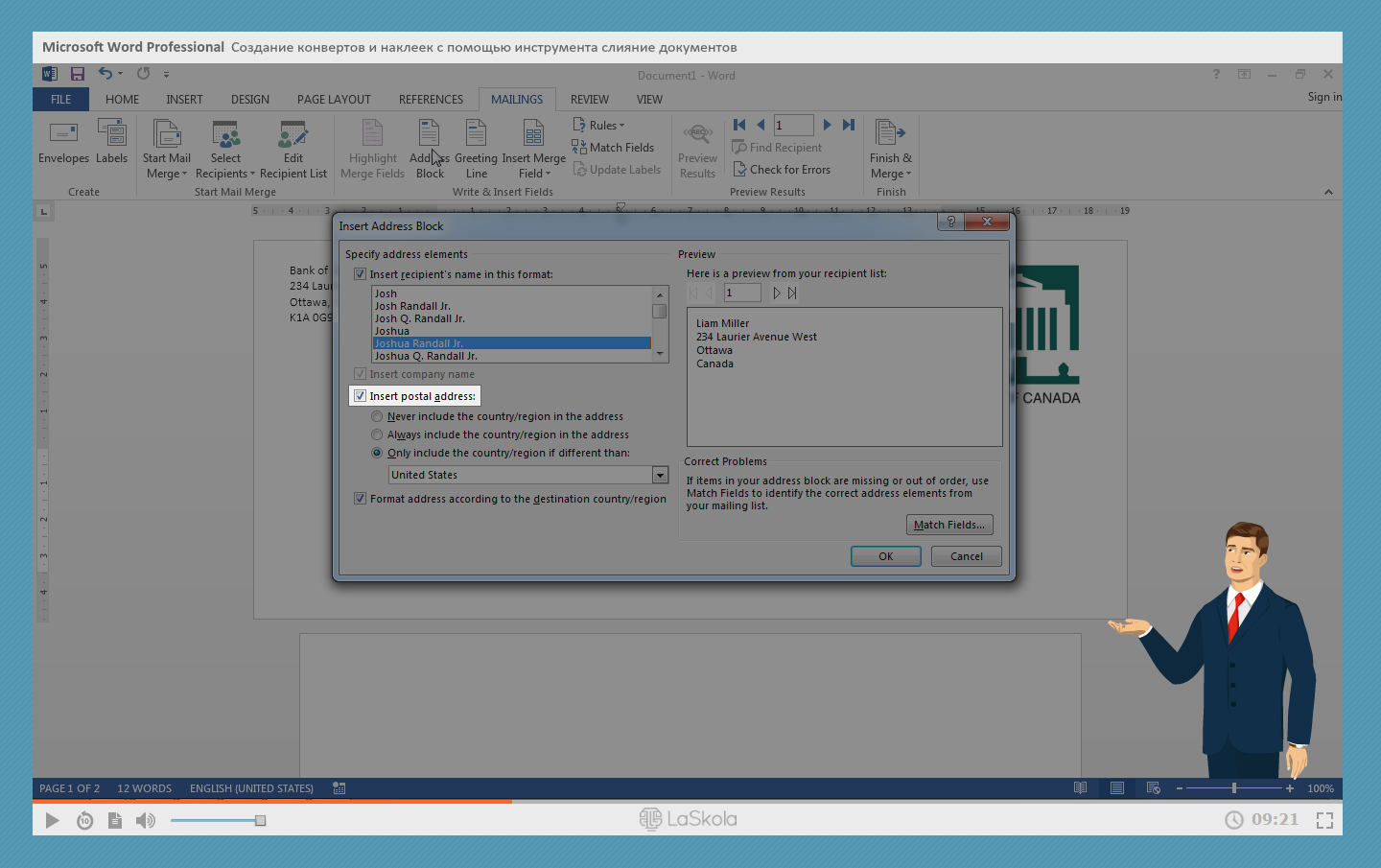
Task: Confirm the dialog with OK
Action: 885,556
